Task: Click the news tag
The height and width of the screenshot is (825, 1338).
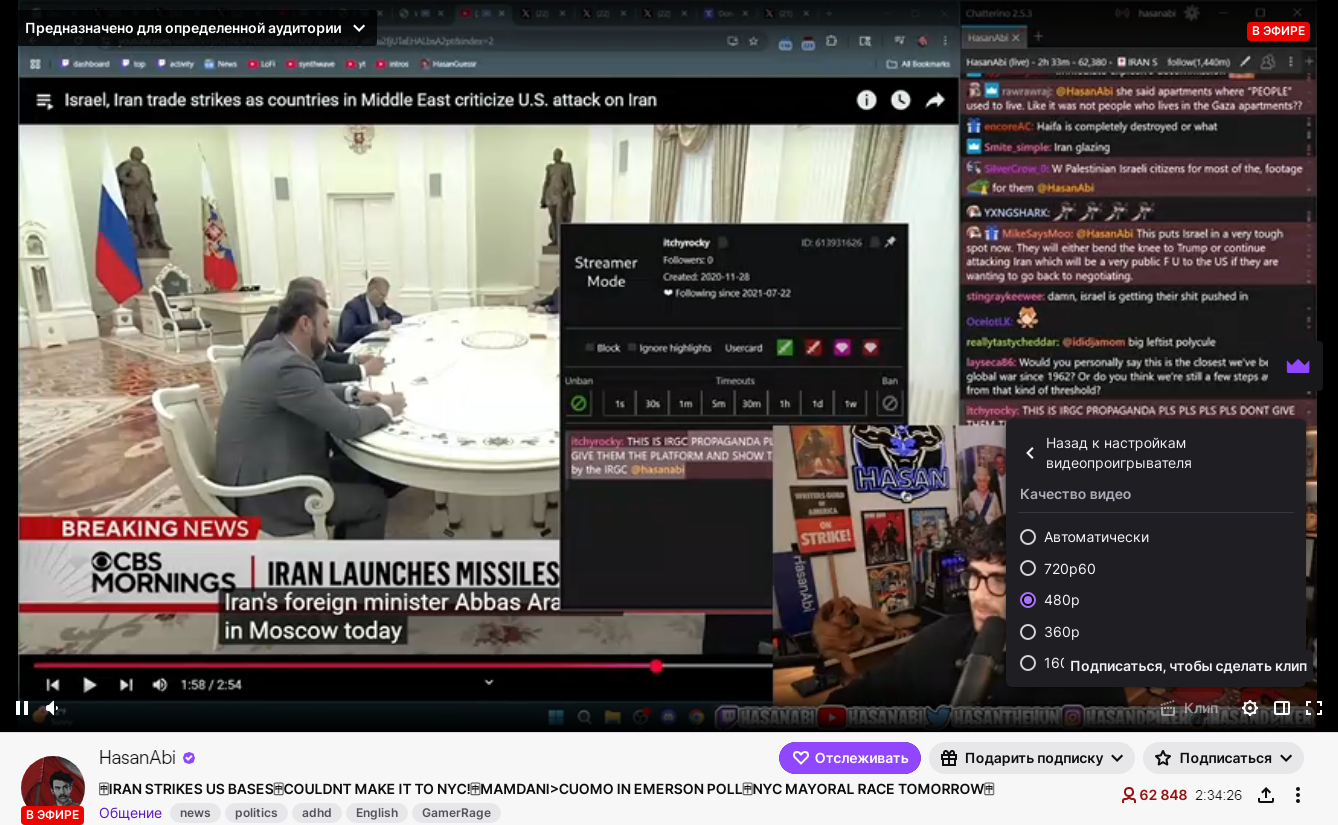Action: tap(195, 813)
